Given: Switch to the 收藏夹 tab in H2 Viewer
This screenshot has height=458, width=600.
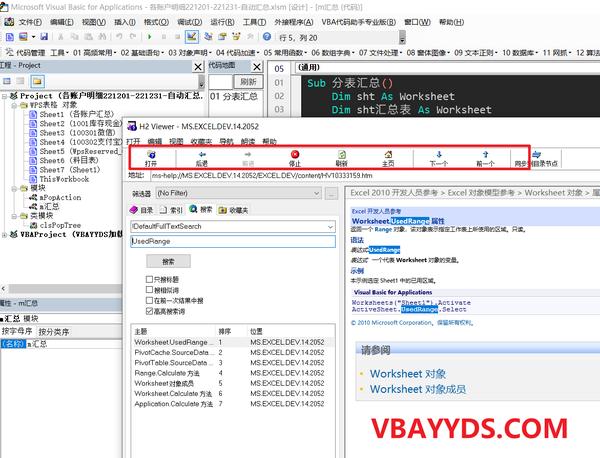Looking at the screenshot, I should (x=233, y=210).
